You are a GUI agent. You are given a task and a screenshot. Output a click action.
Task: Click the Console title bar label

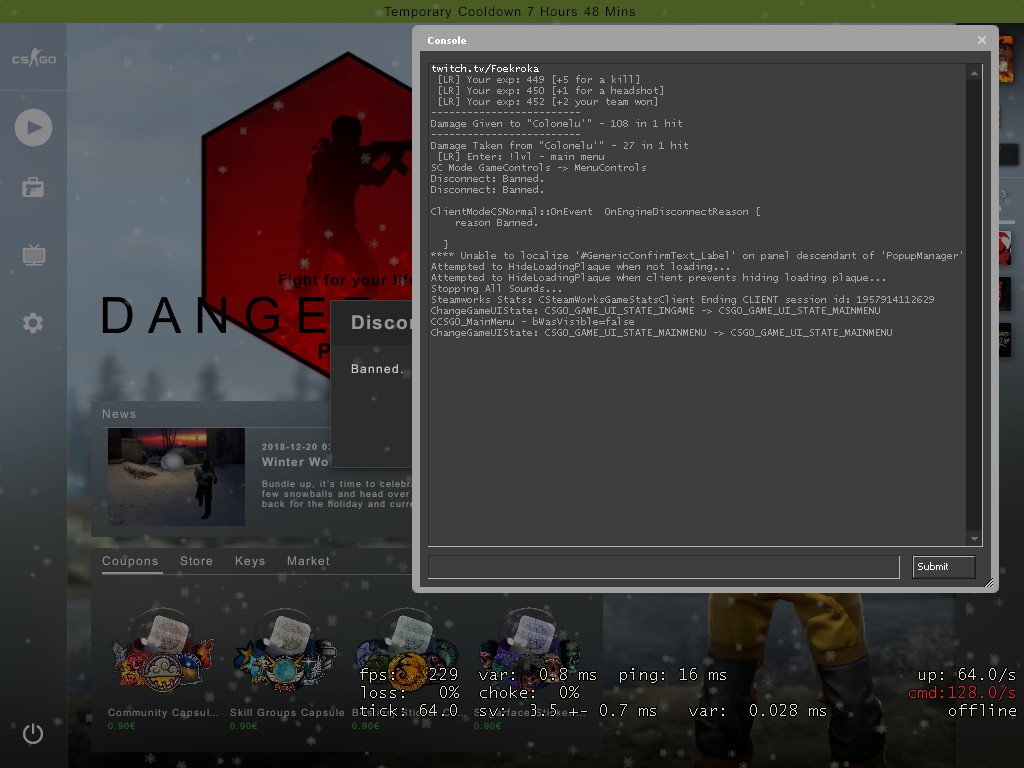click(447, 40)
